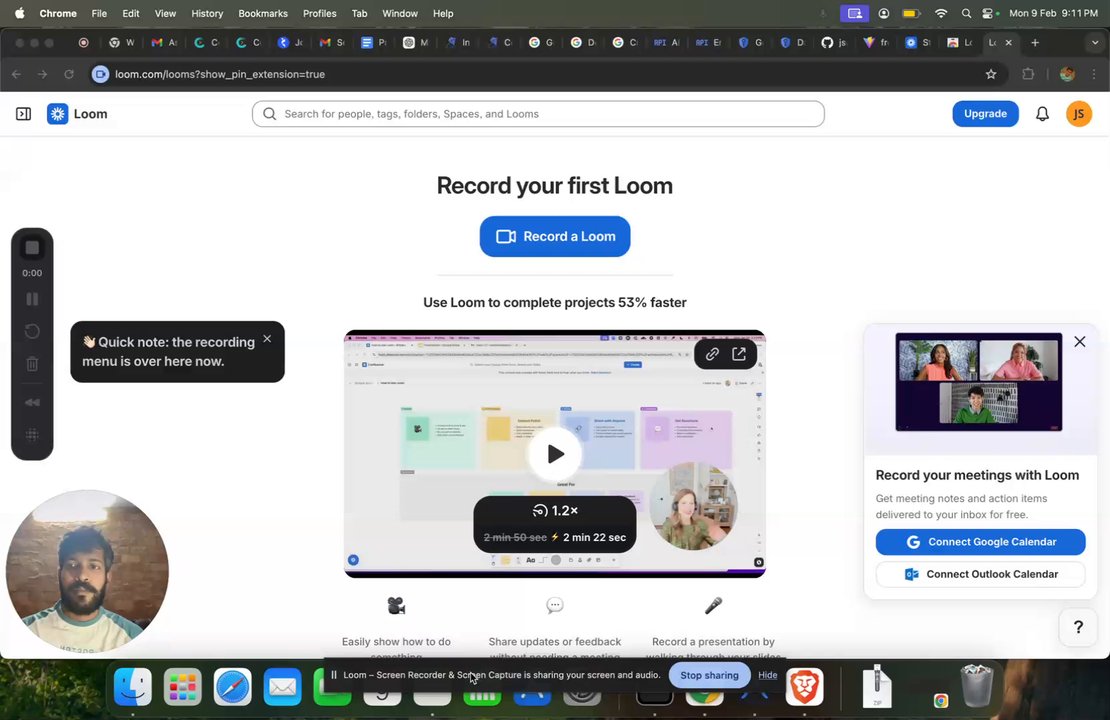The height and width of the screenshot is (720, 1110).
Task: Launch Safari from the Dock
Action: coord(233,687)
